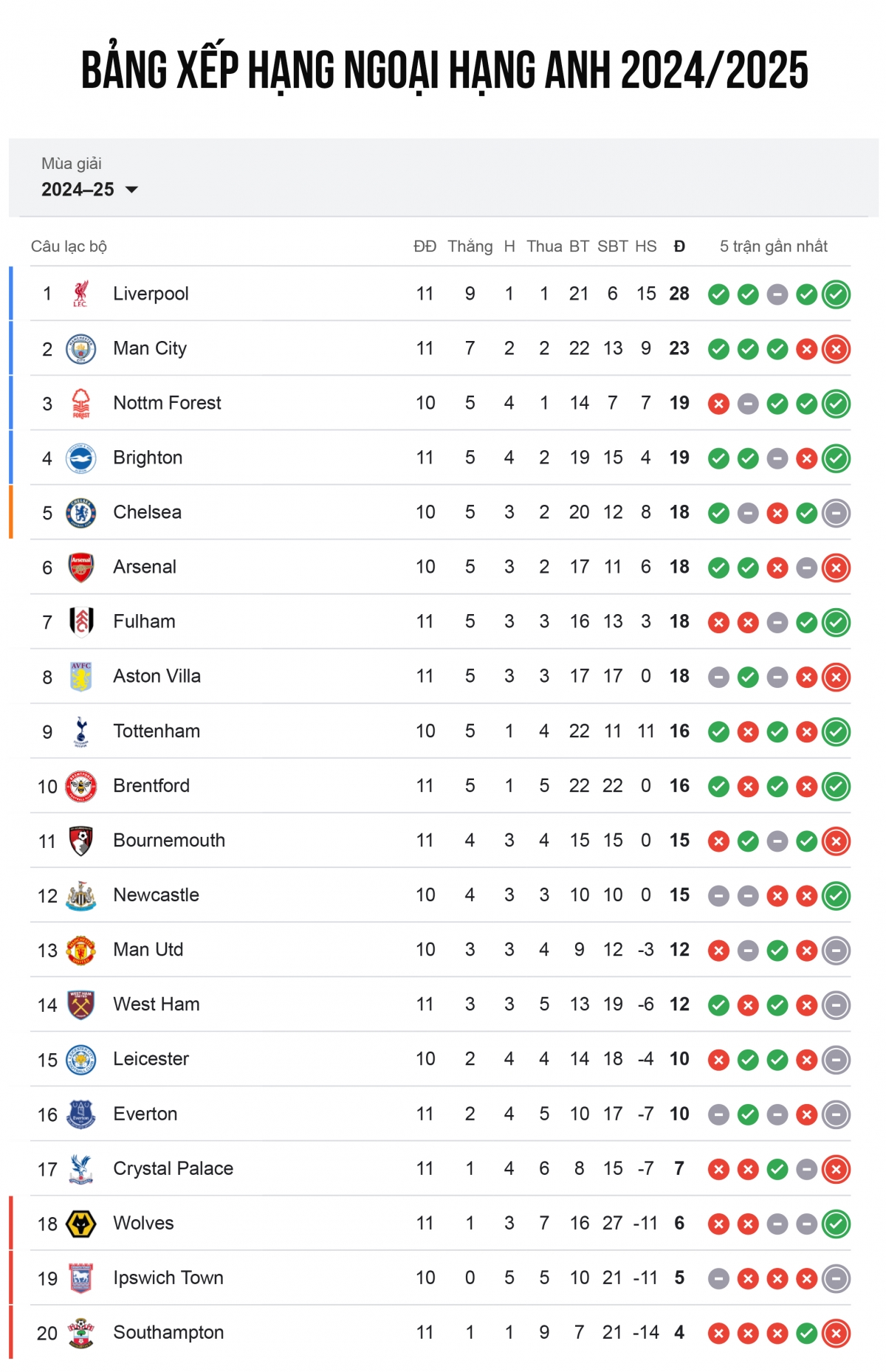Click Southampton's latest loss result icon
Screen dimensions: 886x1372
(x=836, y=1333)
